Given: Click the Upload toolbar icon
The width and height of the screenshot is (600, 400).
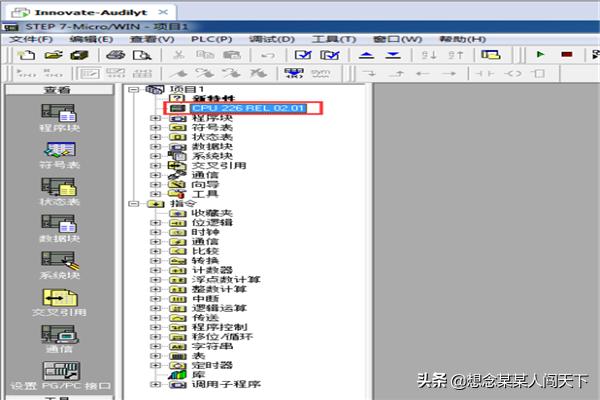Looking at the screenshot, I should (x=366, y=55).
